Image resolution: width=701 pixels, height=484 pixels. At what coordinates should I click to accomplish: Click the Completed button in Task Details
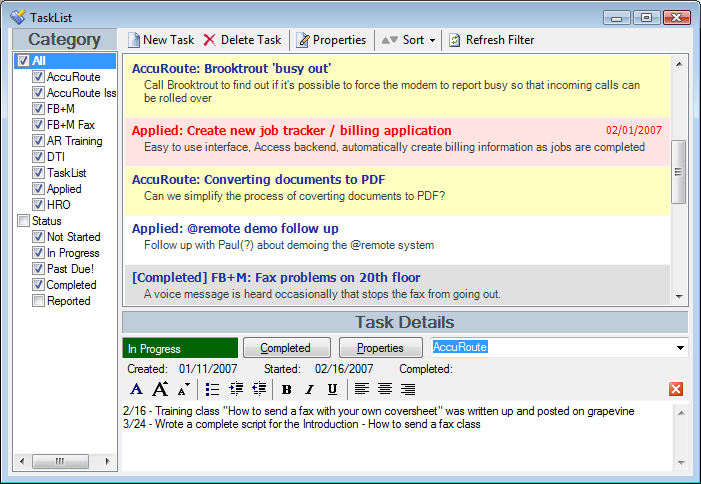click(287, 348)
